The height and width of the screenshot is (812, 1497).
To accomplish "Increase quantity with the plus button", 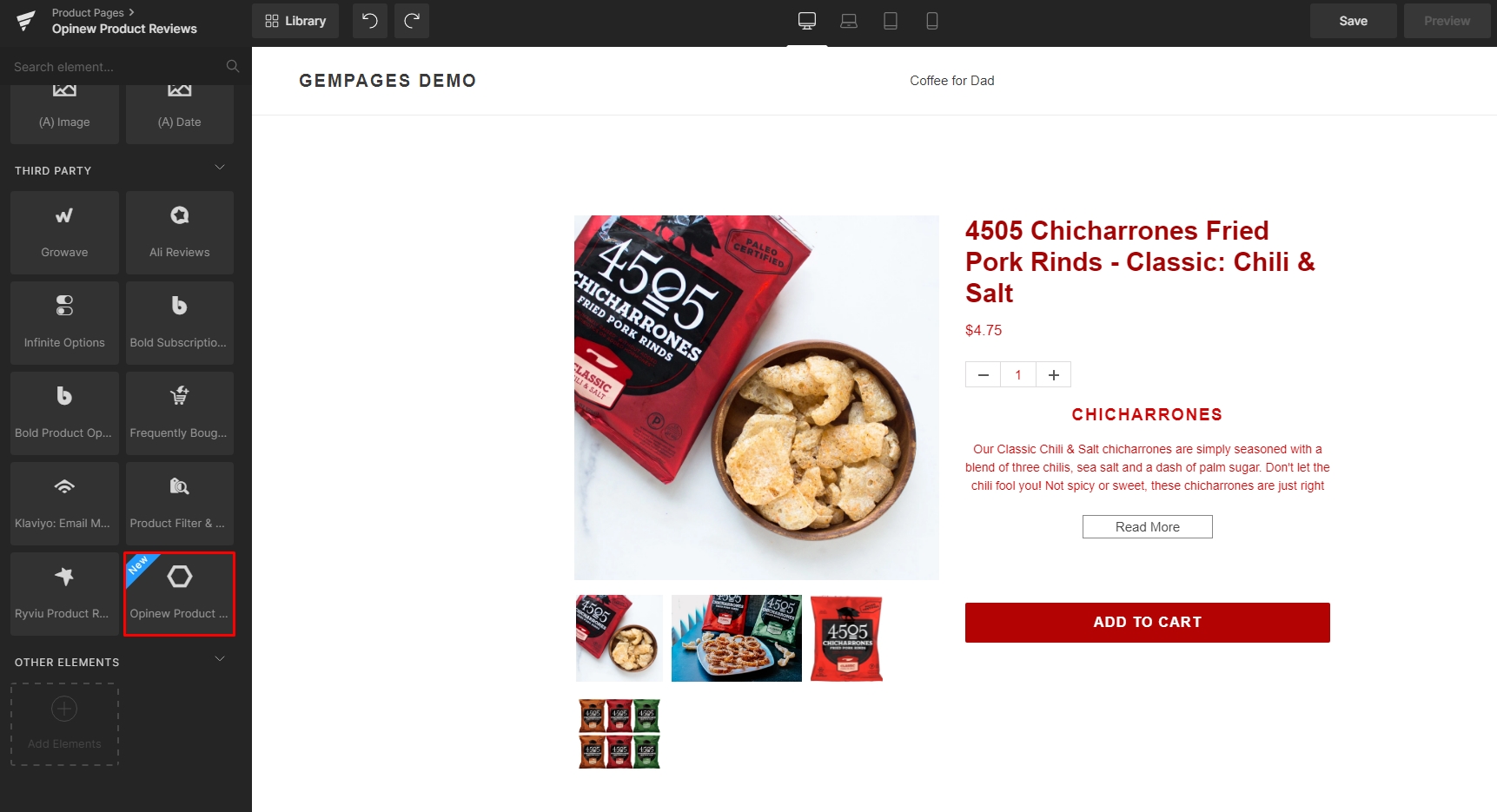I will [x=1053, y=375].
